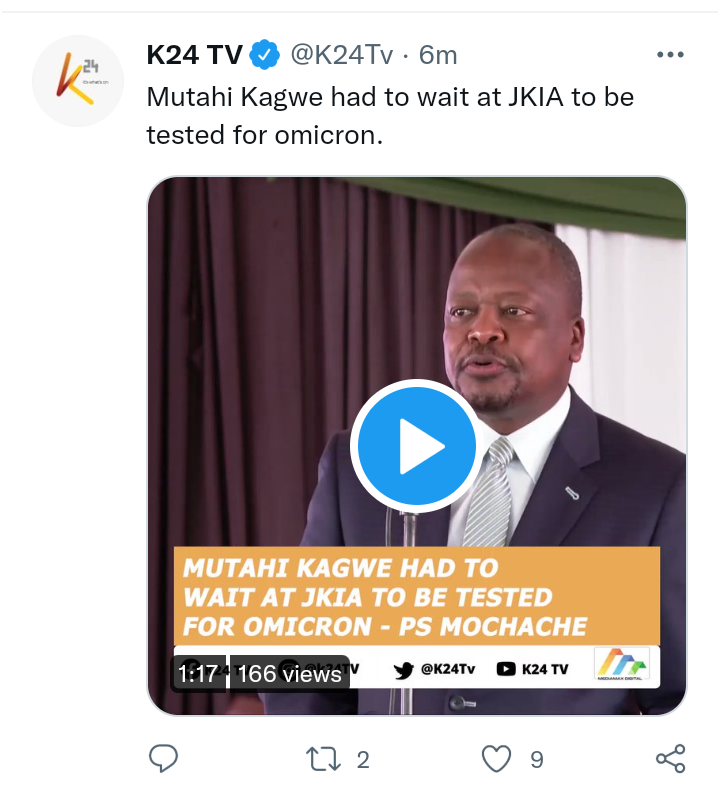
Task: Click the K24 TV display name
Action: pos(195,55)
